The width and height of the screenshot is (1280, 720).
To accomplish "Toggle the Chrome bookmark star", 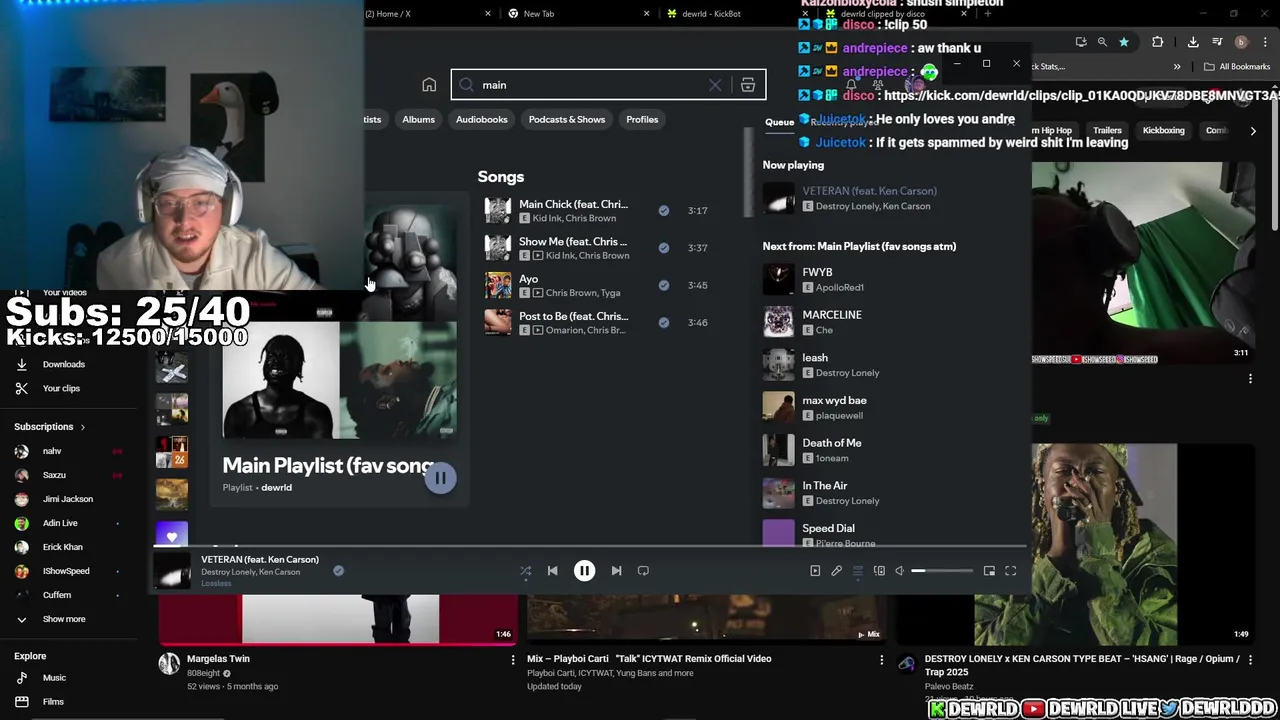I will click(x=1124, y=42).
